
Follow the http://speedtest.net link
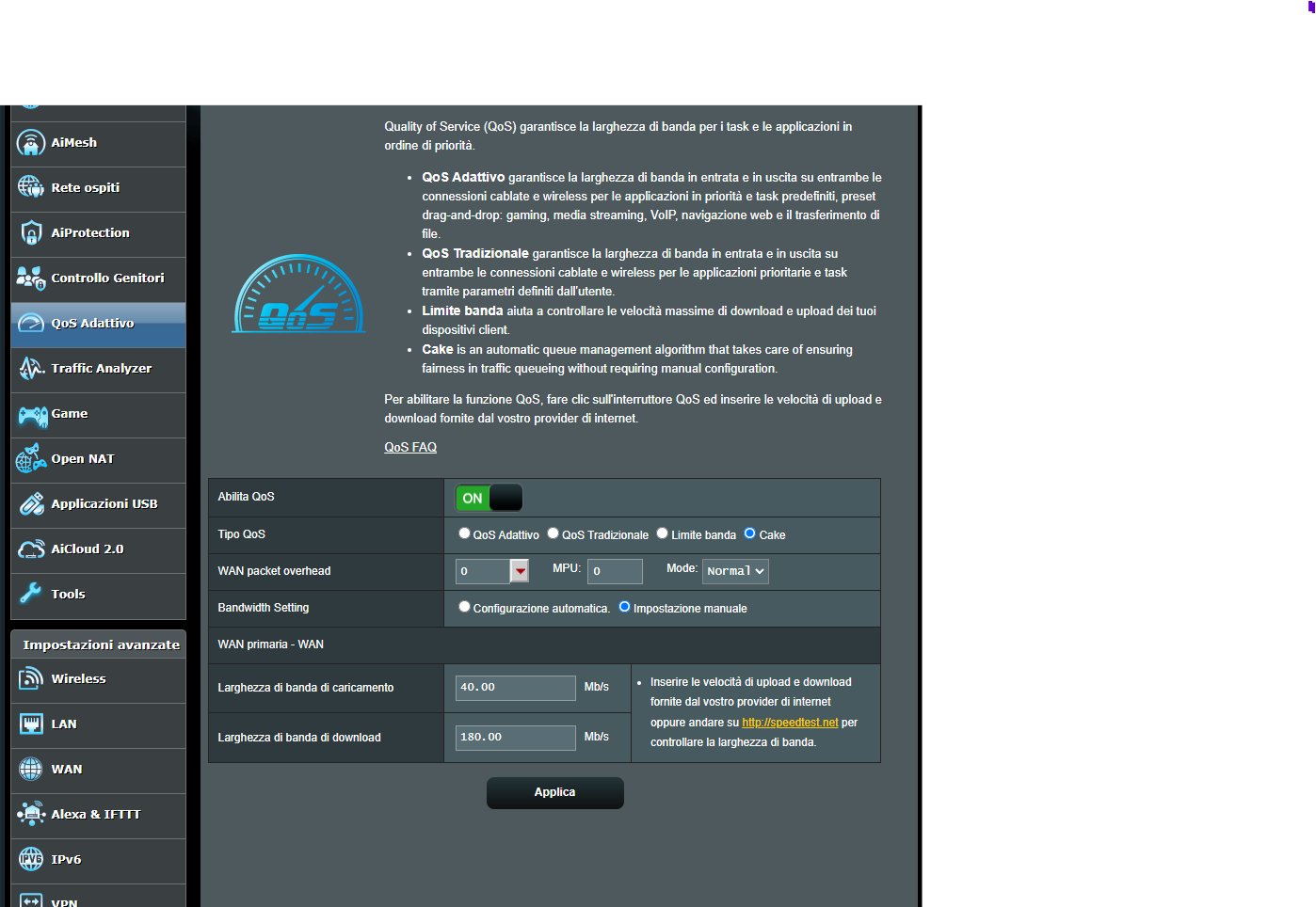790,723
